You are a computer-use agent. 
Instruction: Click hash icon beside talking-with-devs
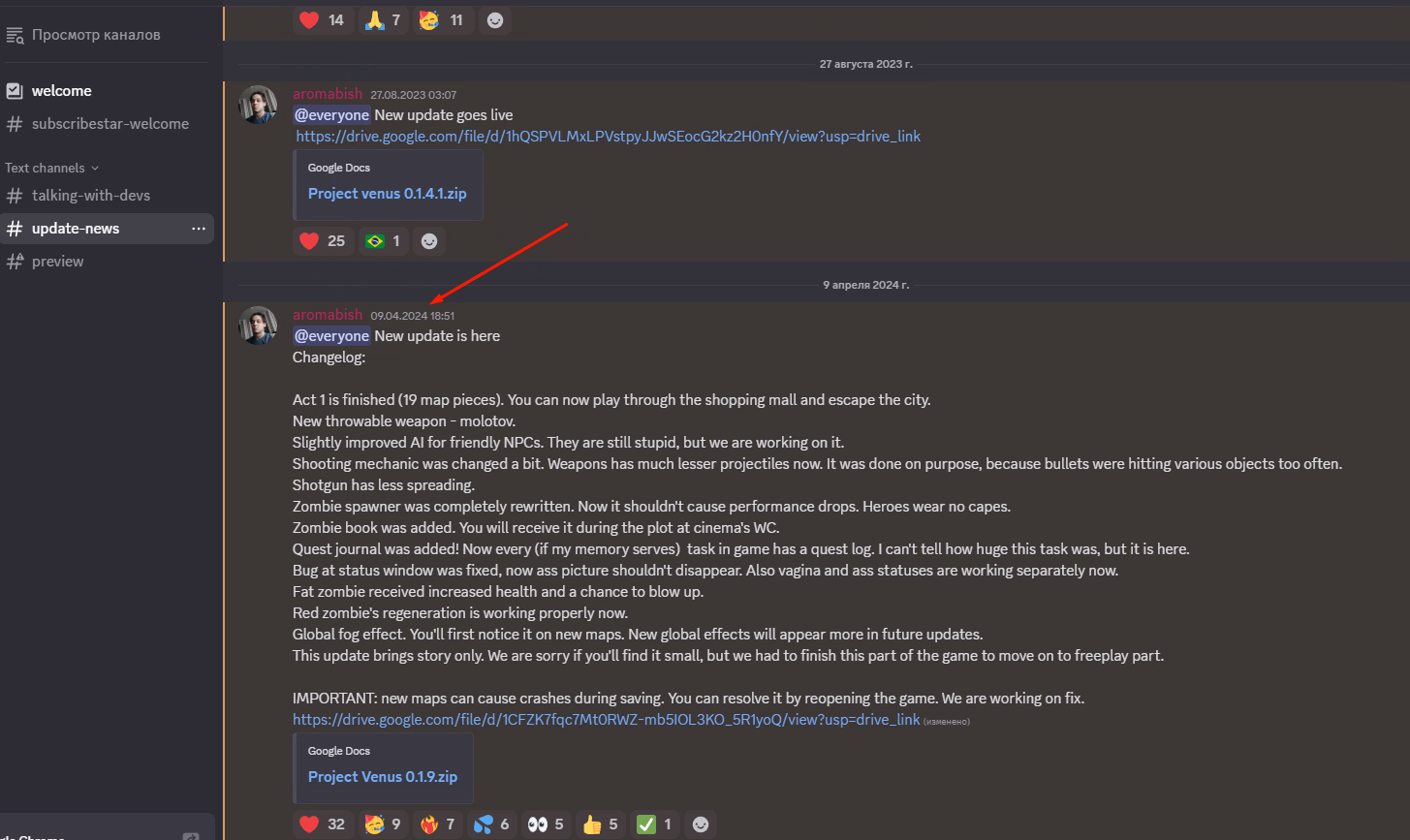pos(15,196)
